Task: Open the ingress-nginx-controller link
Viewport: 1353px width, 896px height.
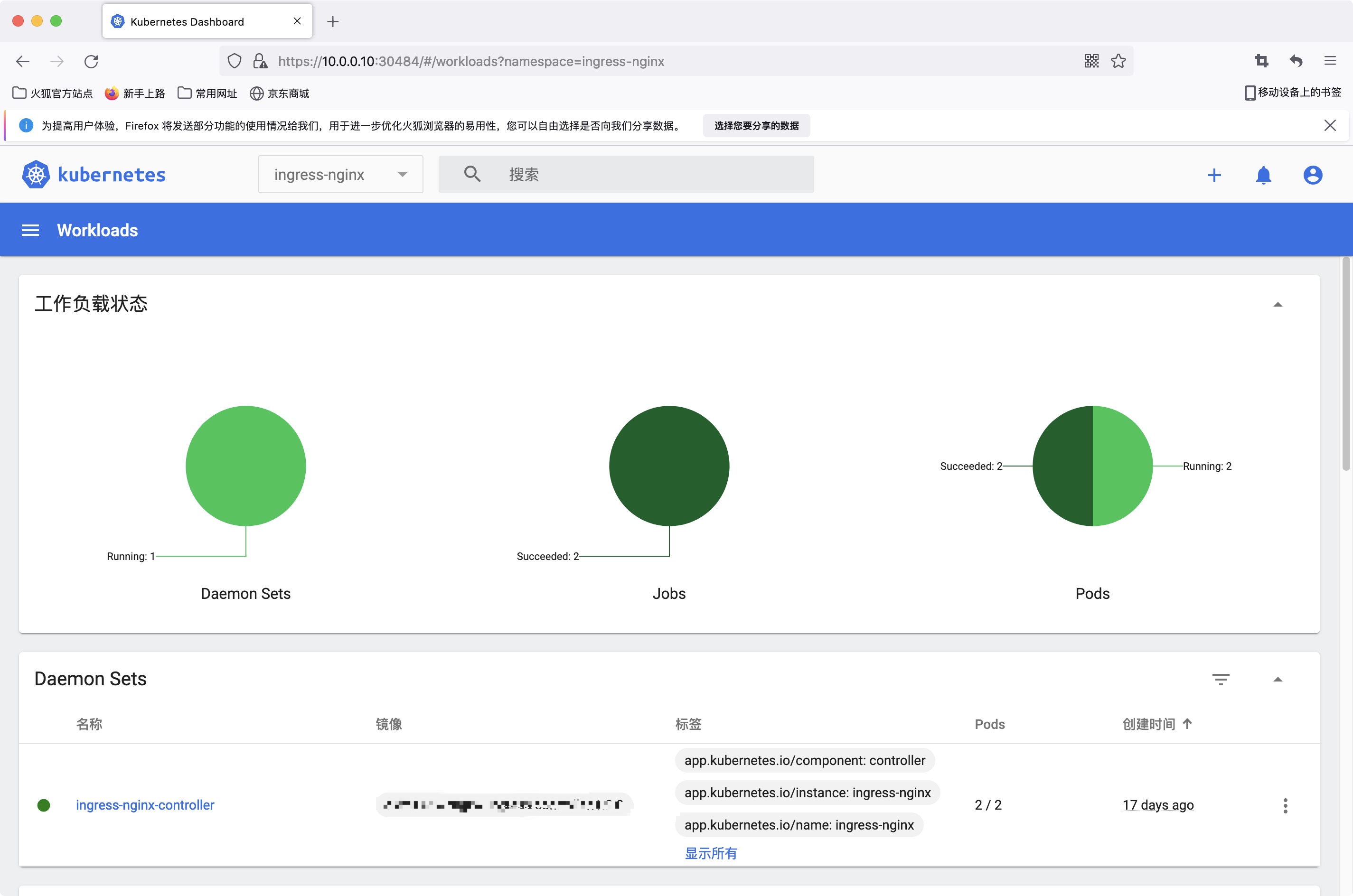Action: pos(145,805)
